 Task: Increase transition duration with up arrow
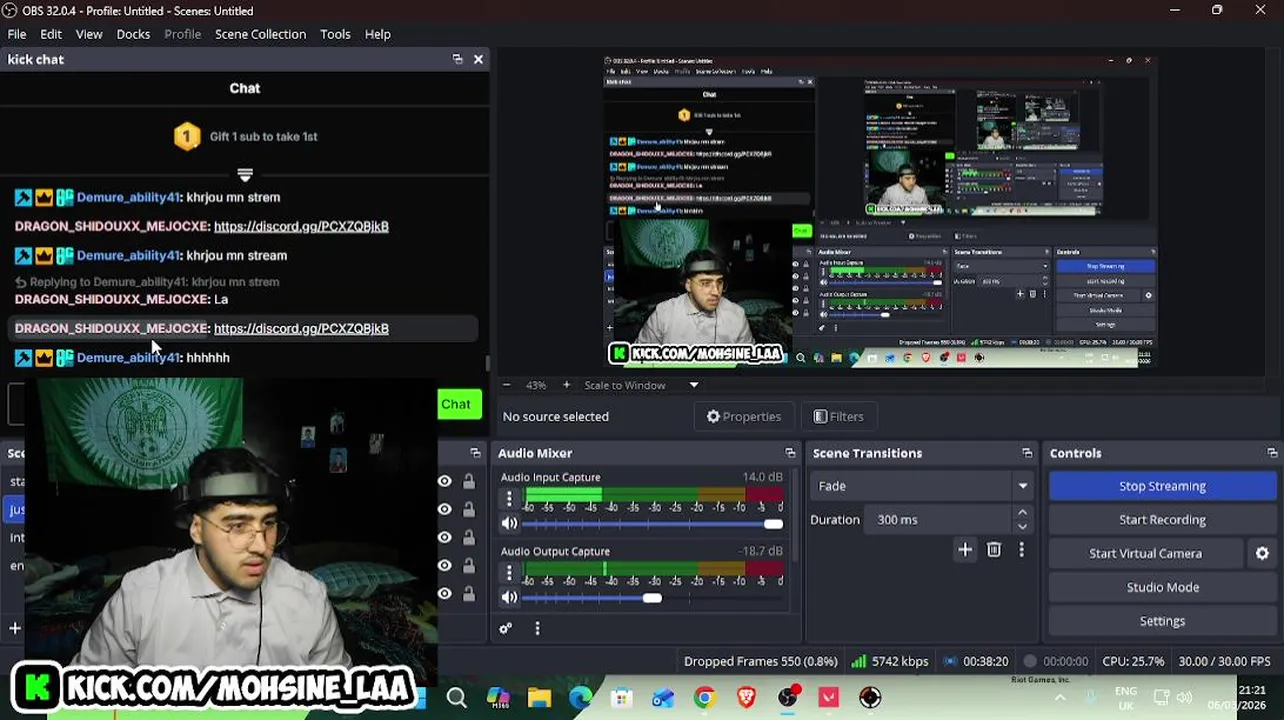coord(1022,512)
